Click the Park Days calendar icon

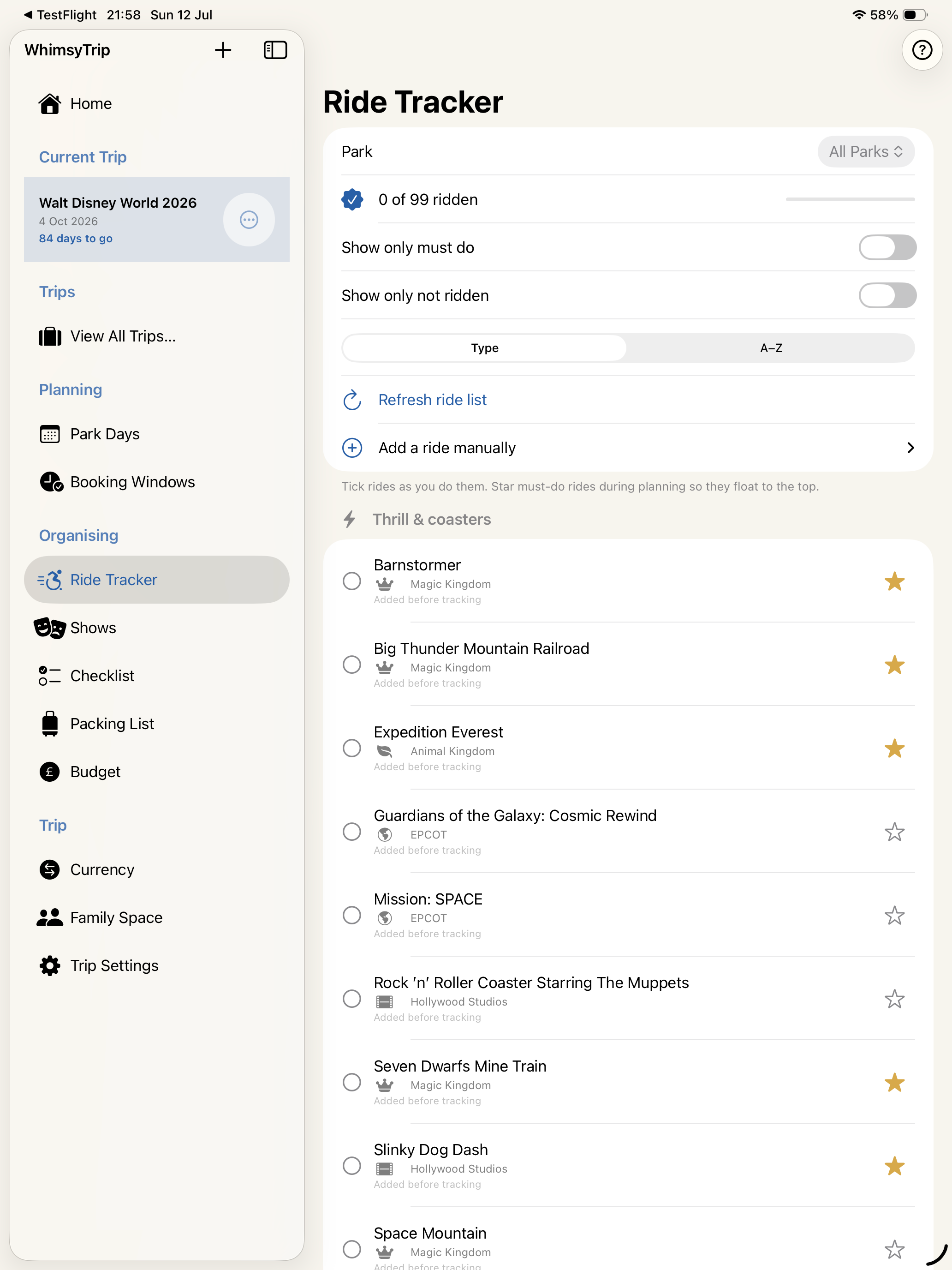click(50, 435)
